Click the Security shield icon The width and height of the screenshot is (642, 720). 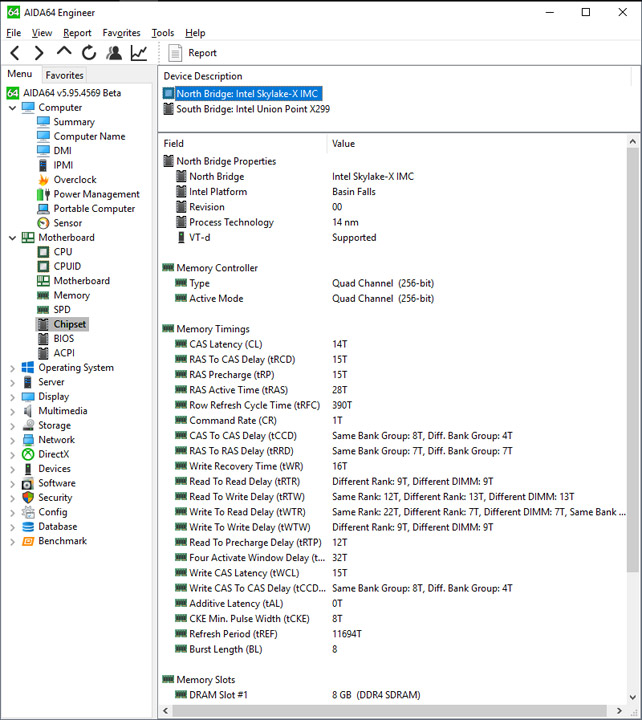[28, 497]
